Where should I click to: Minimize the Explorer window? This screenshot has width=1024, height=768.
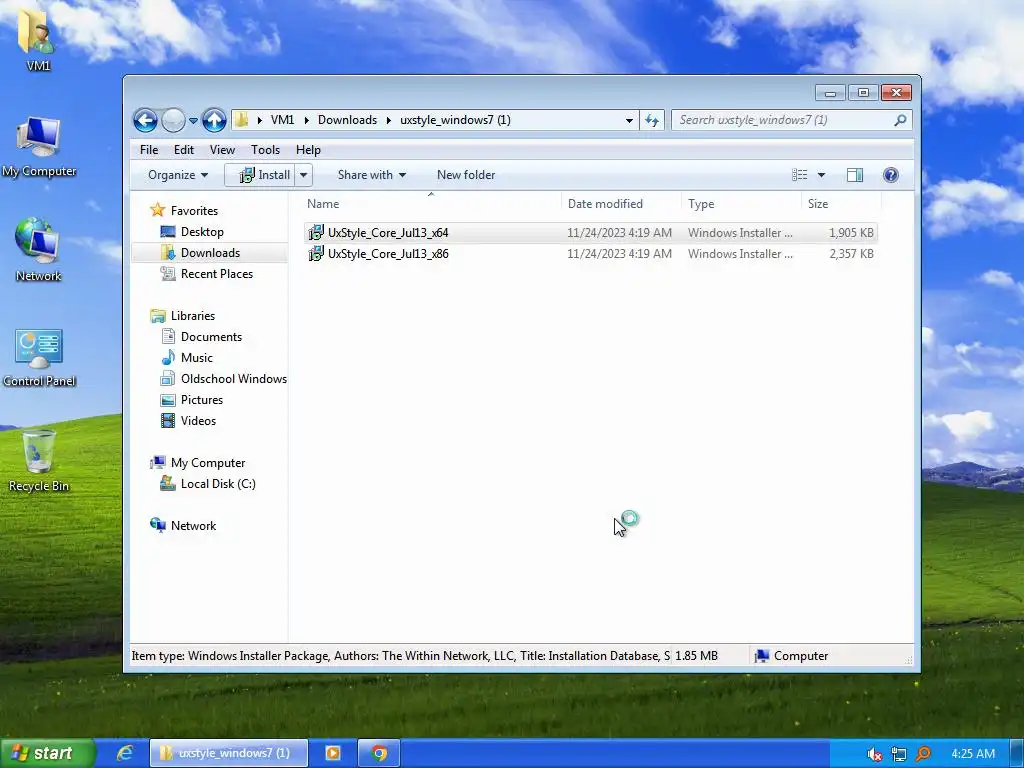pyautogui.click(x=830, y=93)
